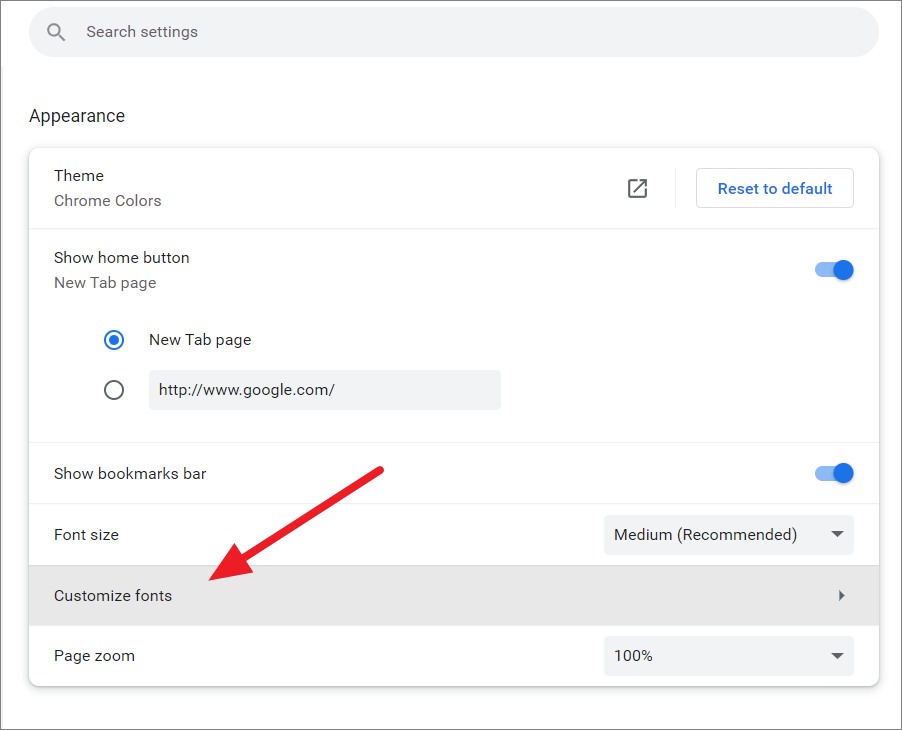Click the Appearance heading
This screenshot has height=730, width=902.
[x=77, y=116]
